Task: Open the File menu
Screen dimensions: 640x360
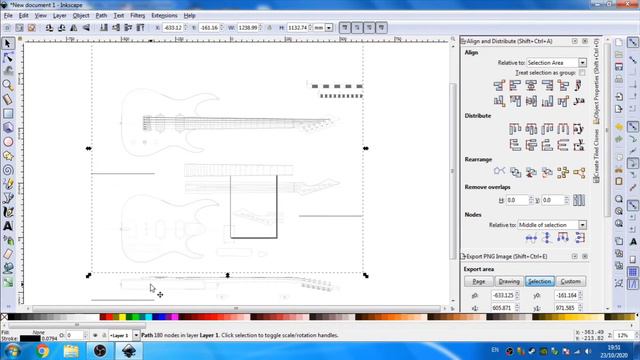Action: pyautogui.click(x=8, y=16)
